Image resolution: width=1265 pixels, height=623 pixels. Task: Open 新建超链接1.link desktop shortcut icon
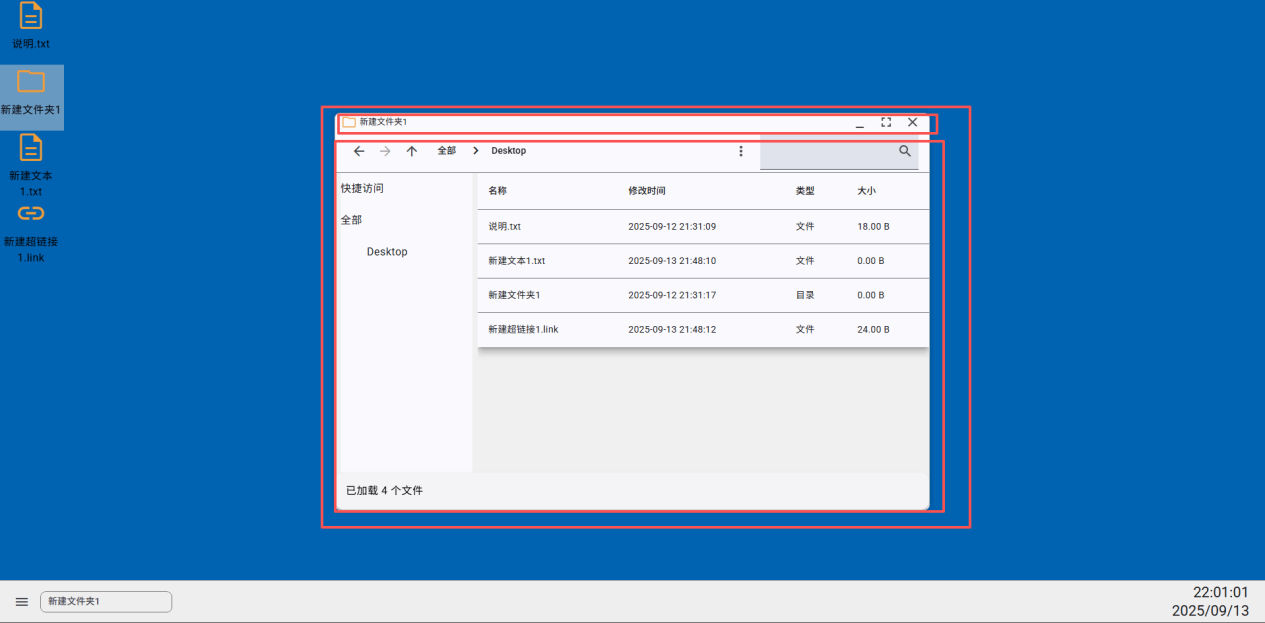31,213
